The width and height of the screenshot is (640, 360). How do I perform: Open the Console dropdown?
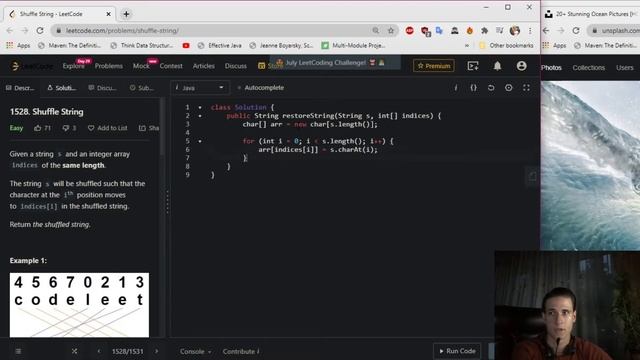196,351
